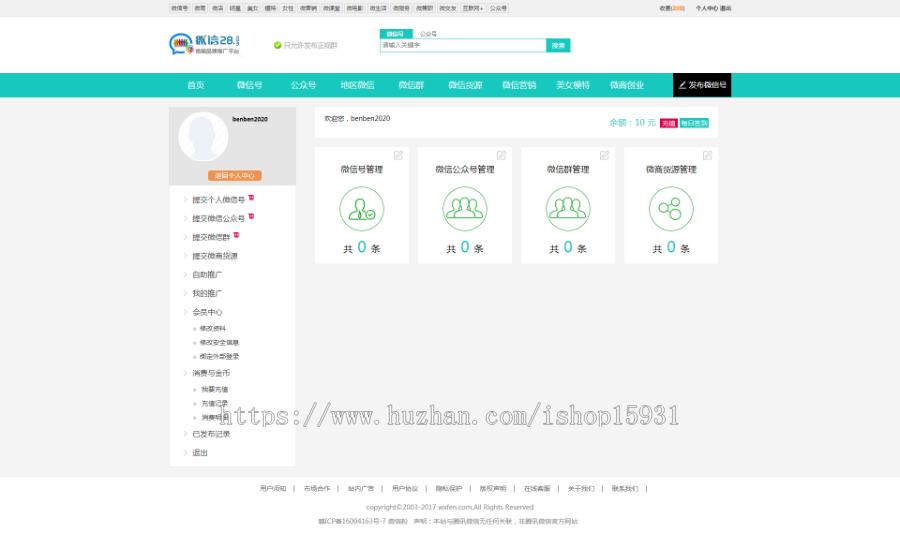
Task: Open 微信货源 in the navigation bar
Action: [465, 85]
